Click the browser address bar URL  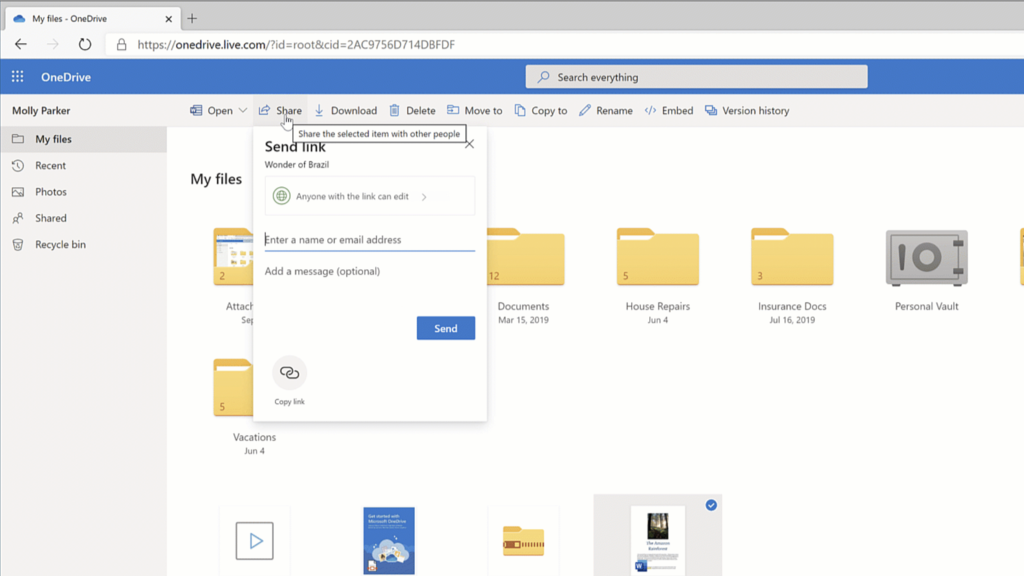click(296, 44)
